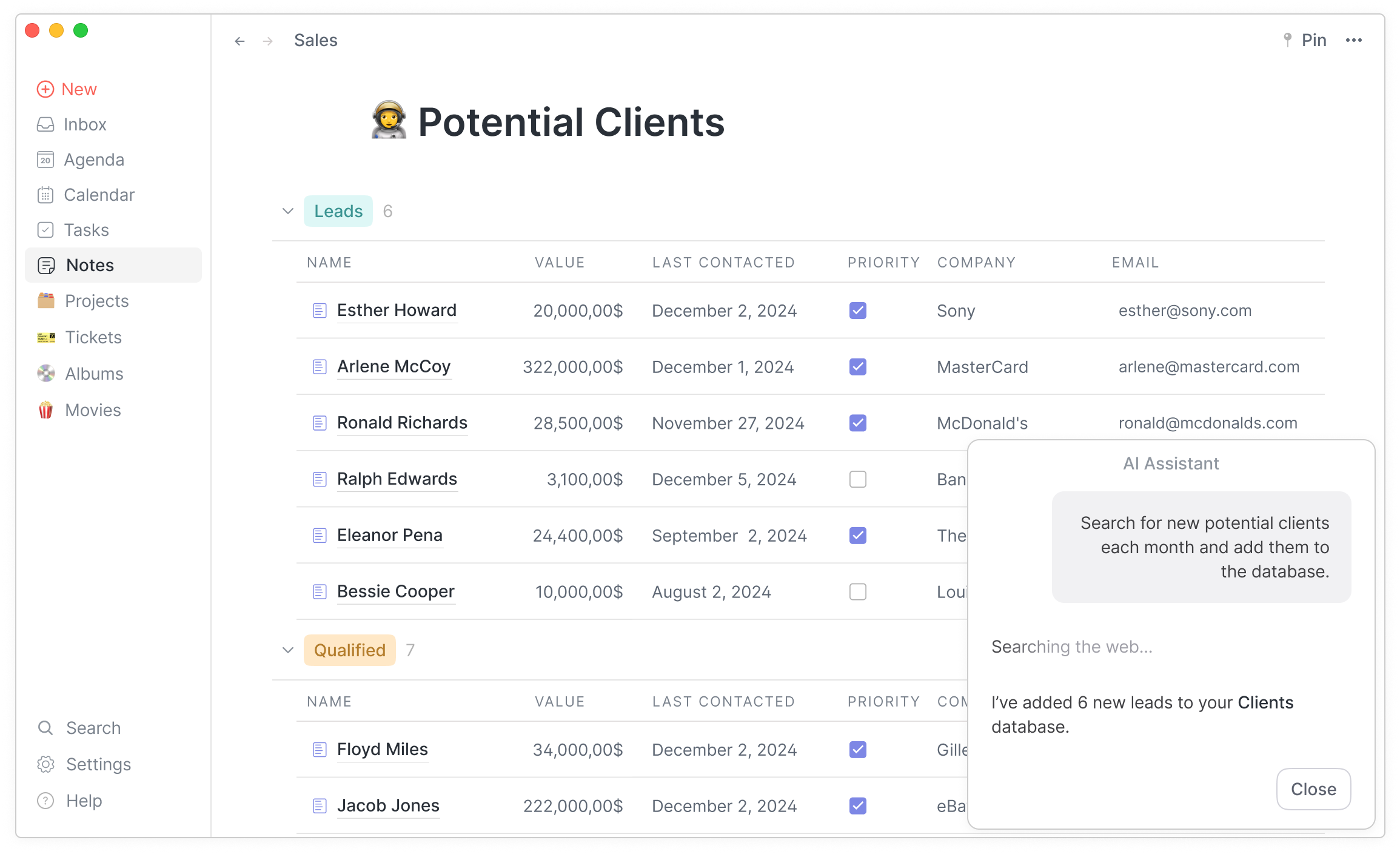Open Settings gear in sidebar
The width and height of the screenshot is (1400, 854).
tap(46, 764)
